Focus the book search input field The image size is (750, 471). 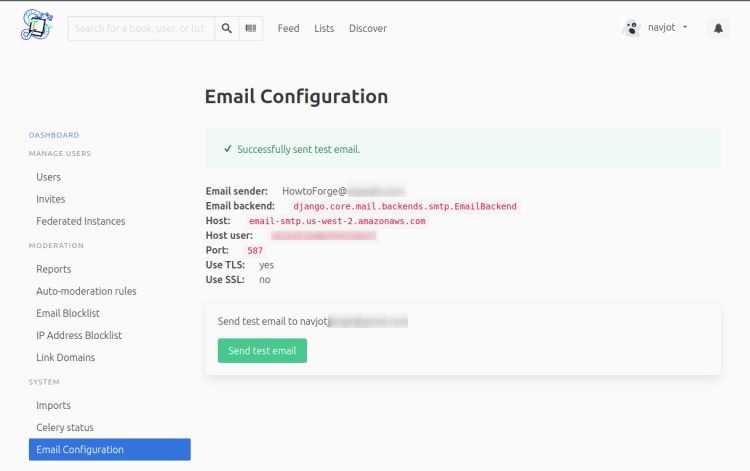(141, 28)
